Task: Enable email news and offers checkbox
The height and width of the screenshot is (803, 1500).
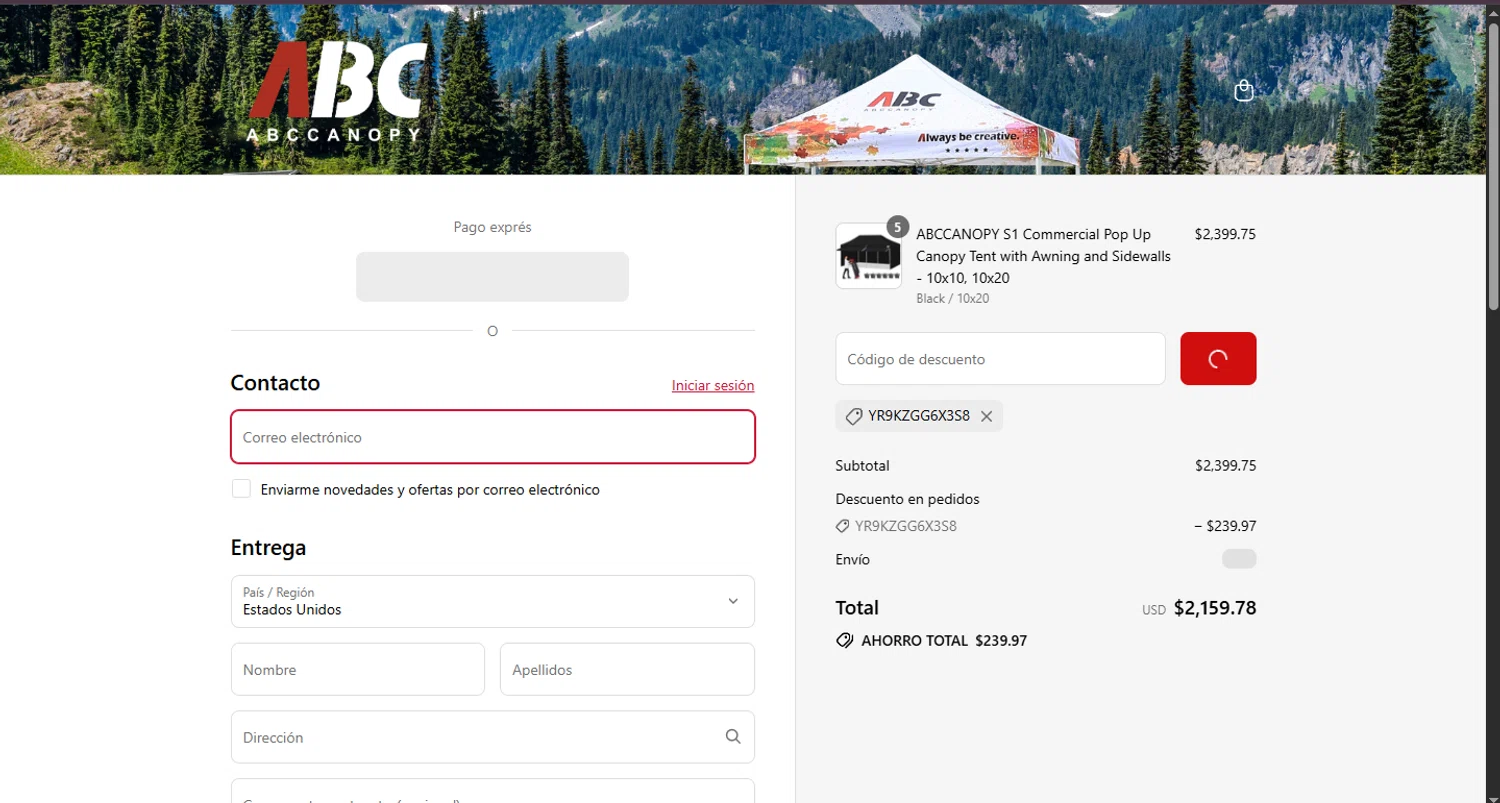Action: coord(241,489)
